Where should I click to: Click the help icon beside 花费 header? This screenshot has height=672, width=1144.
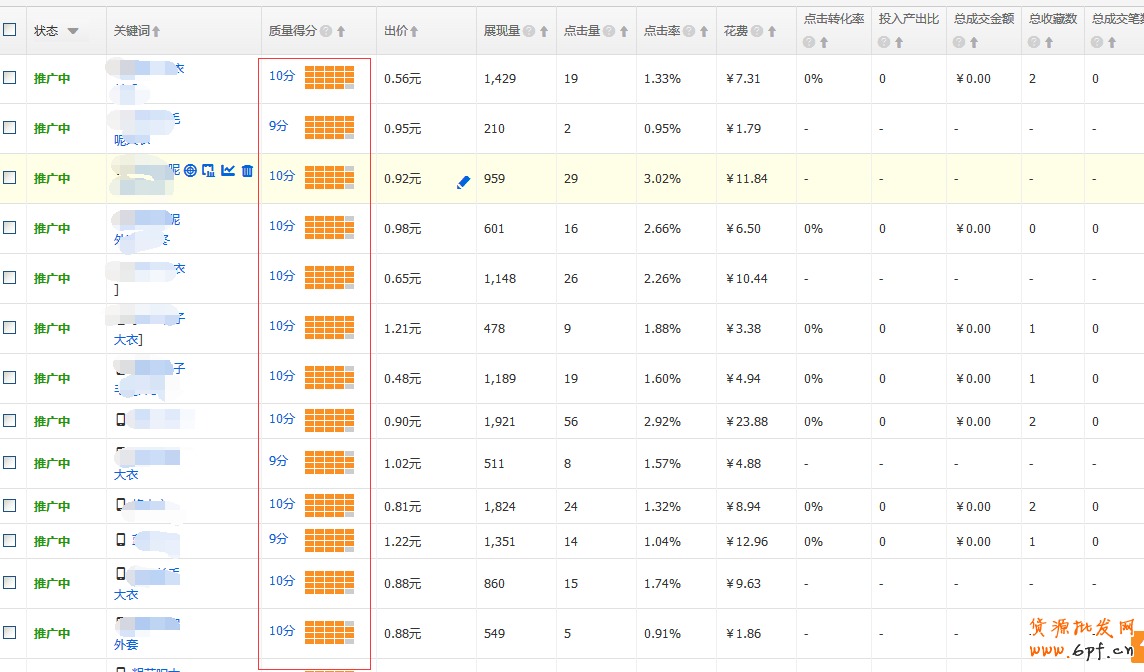757,31
